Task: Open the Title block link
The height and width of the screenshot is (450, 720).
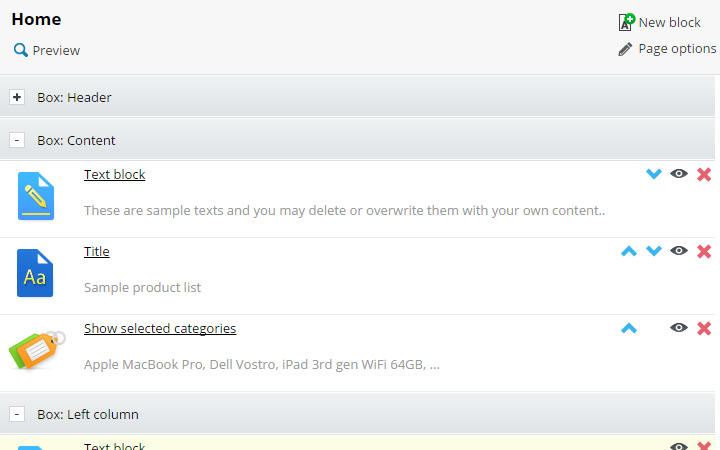Action: pos(96,252)
